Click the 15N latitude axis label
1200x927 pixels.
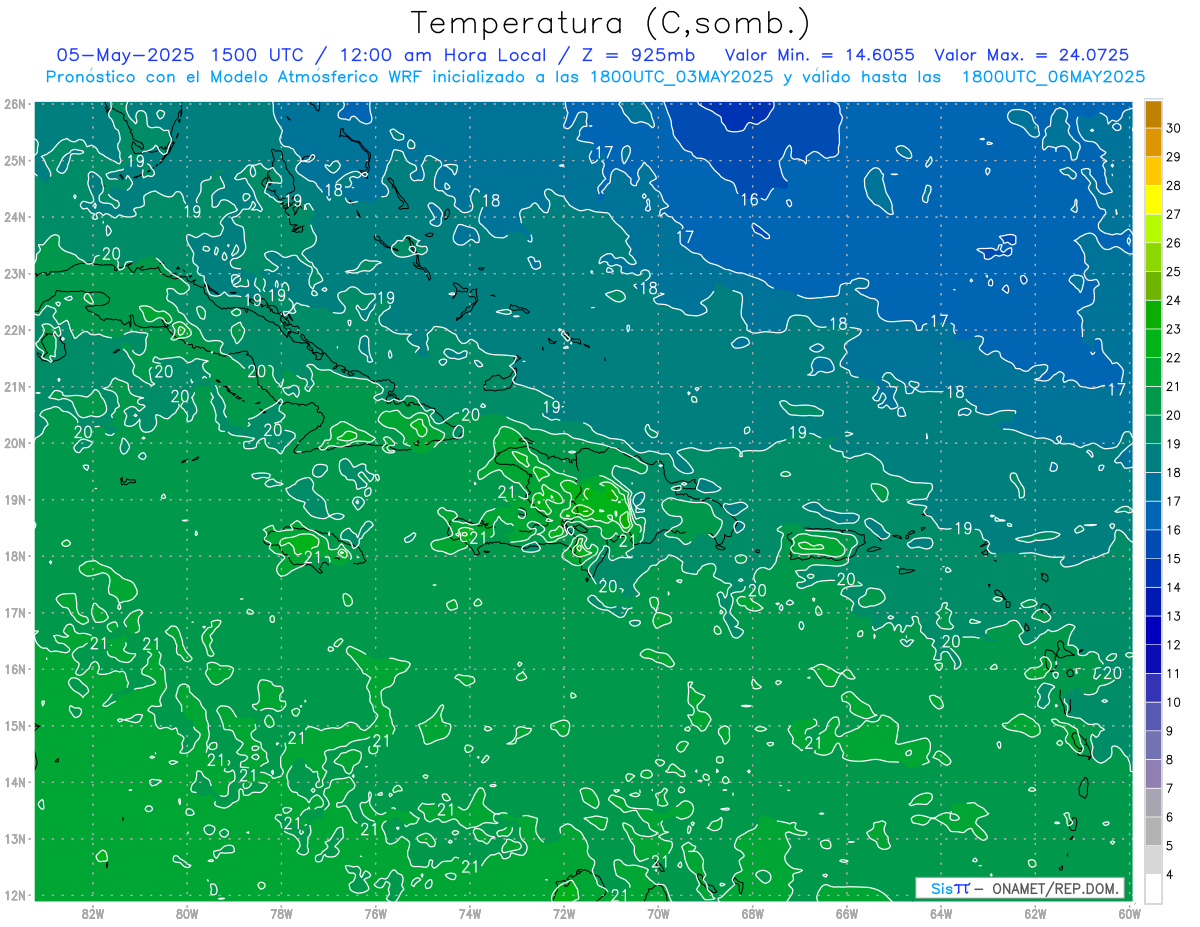pyautogui.click(x=16, y=725)
